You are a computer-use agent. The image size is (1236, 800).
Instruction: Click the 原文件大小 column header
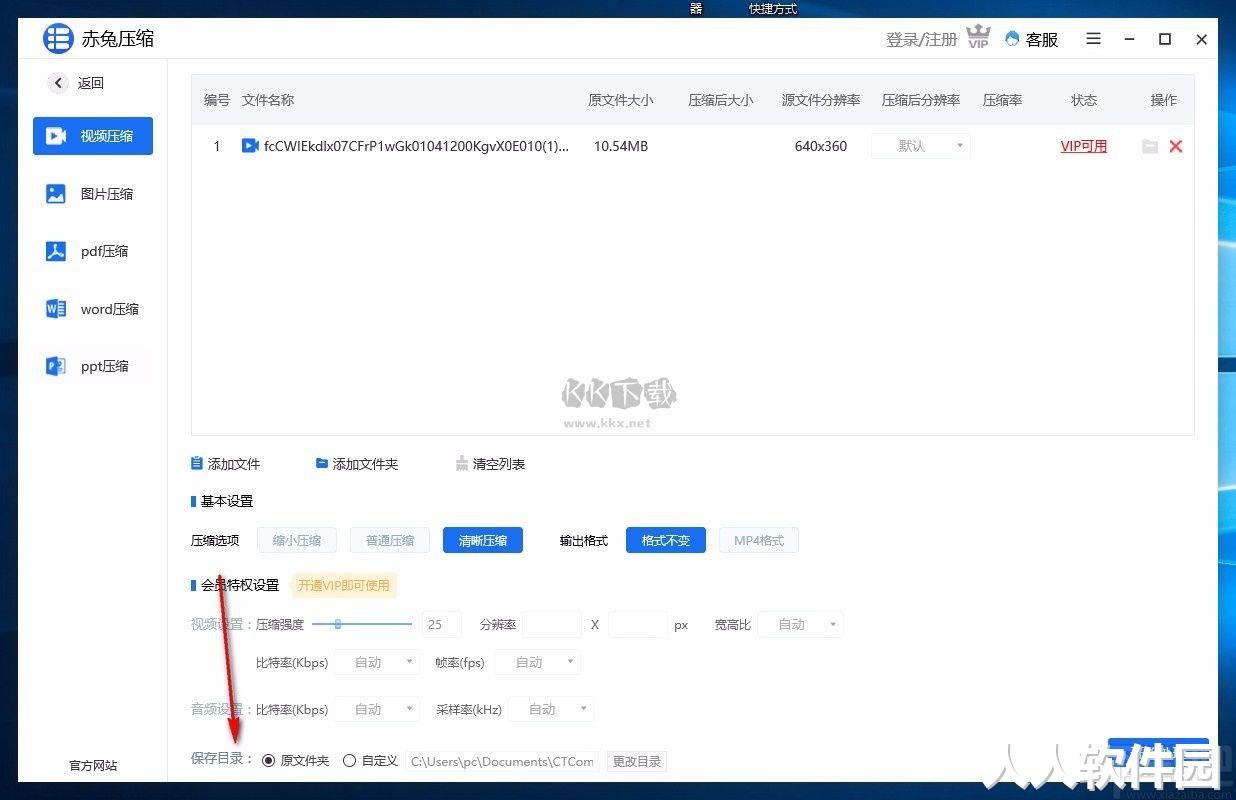point(621,100)
